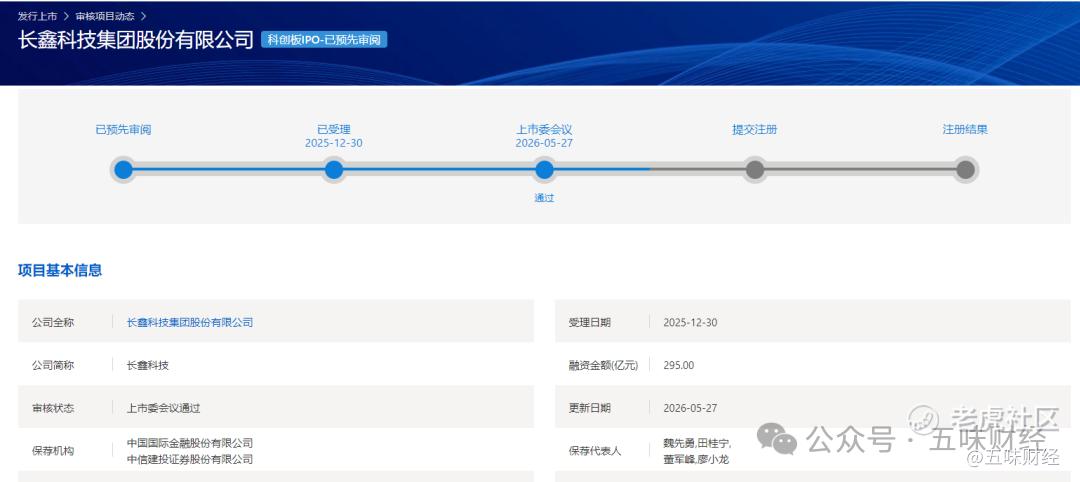Image resolution: width=1080 pixels, height=482 pixels.
Task: Select the 已预先审阅 timeline node circle
Action: pos(123,169)
